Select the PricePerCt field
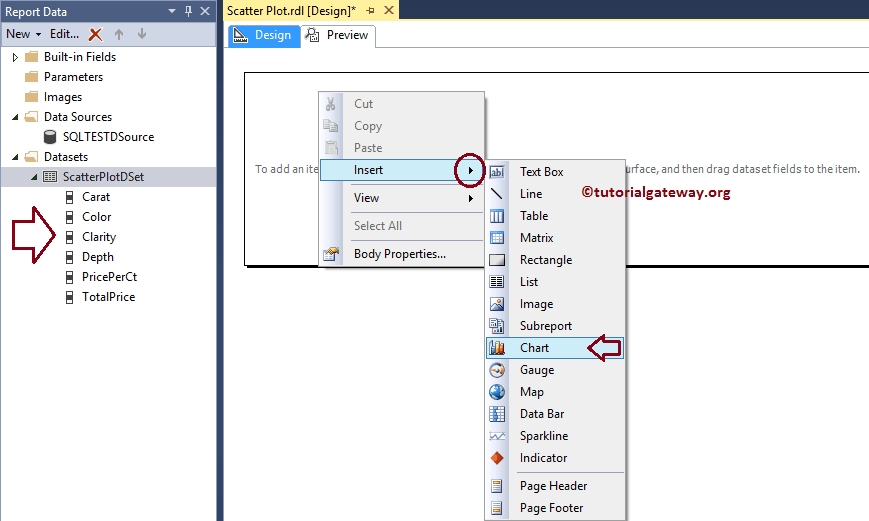The width and height of the screenshot is (869, 521). pos(109,277)
